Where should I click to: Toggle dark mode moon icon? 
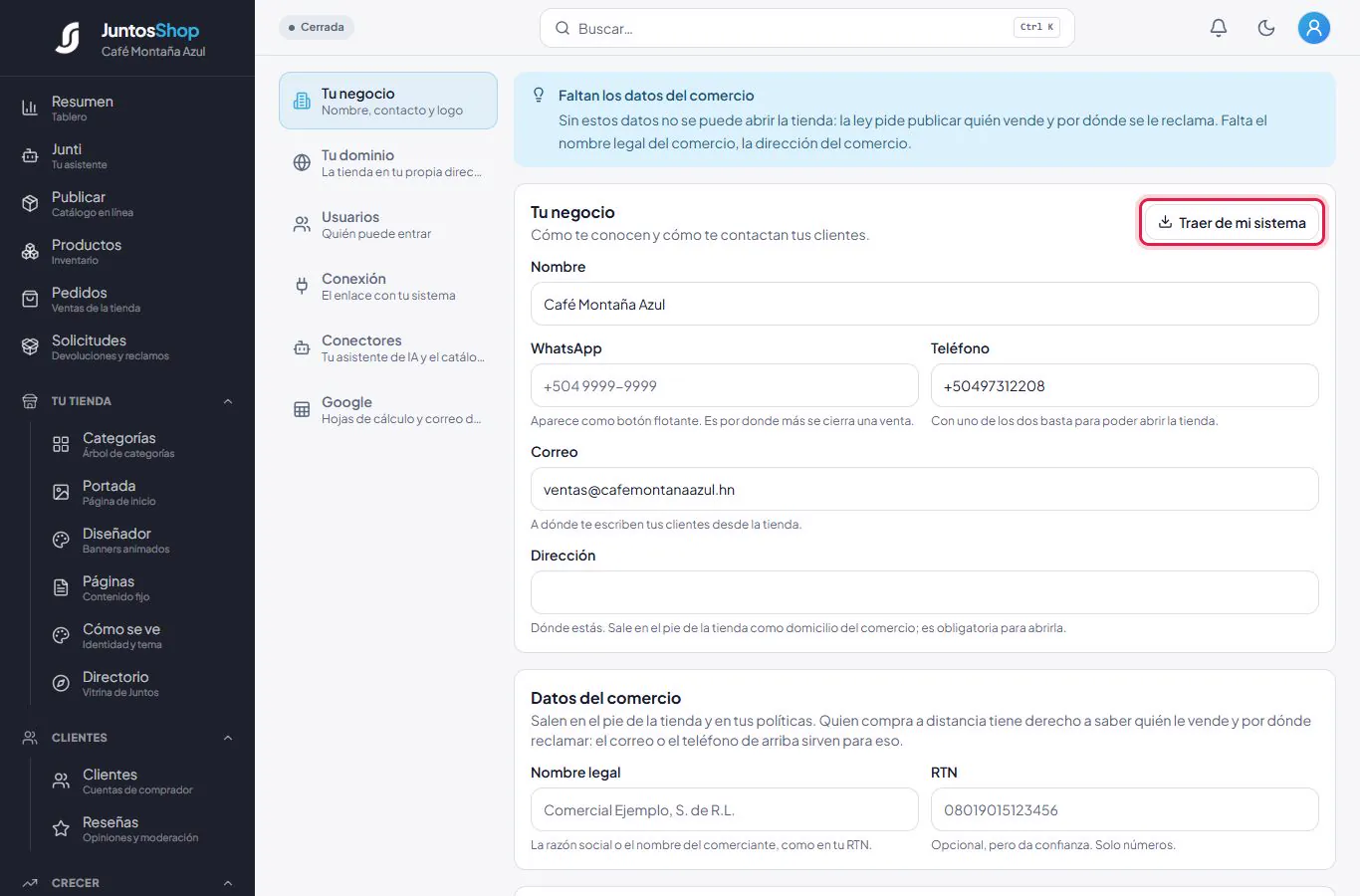(1266, 28)
